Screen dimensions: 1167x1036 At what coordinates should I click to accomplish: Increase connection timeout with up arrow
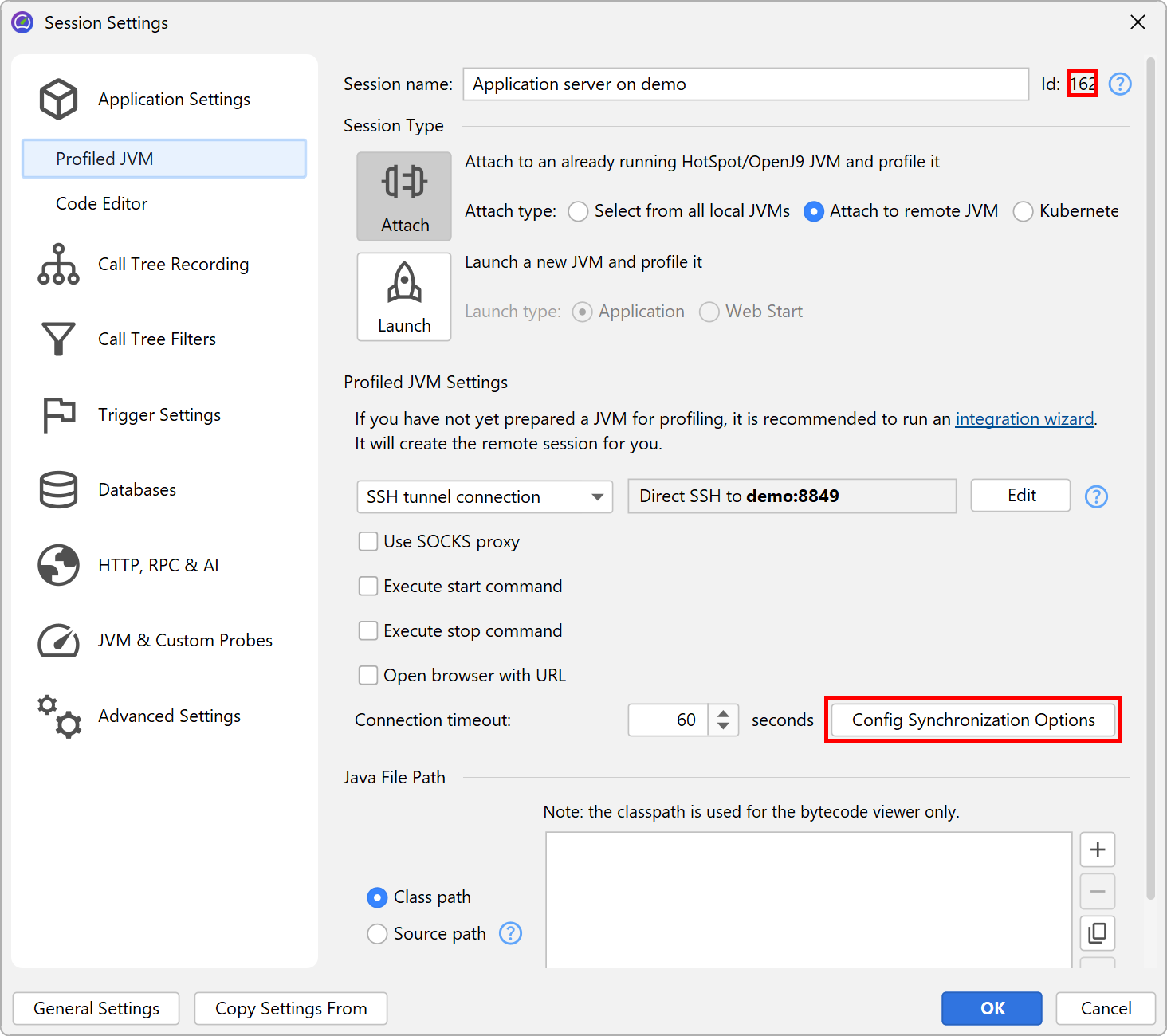pos(723,713)
